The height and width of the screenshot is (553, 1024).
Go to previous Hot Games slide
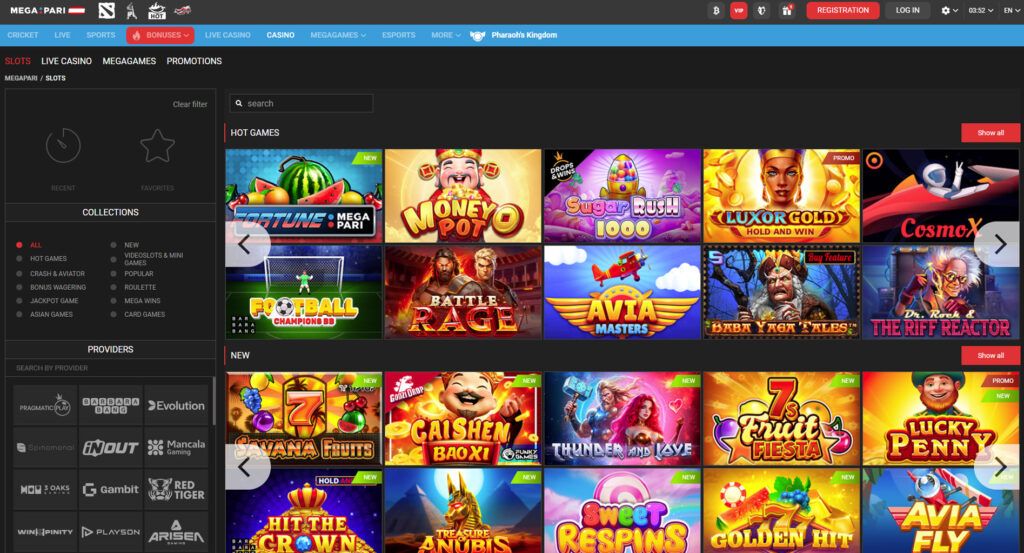click(x=245, y=244)
